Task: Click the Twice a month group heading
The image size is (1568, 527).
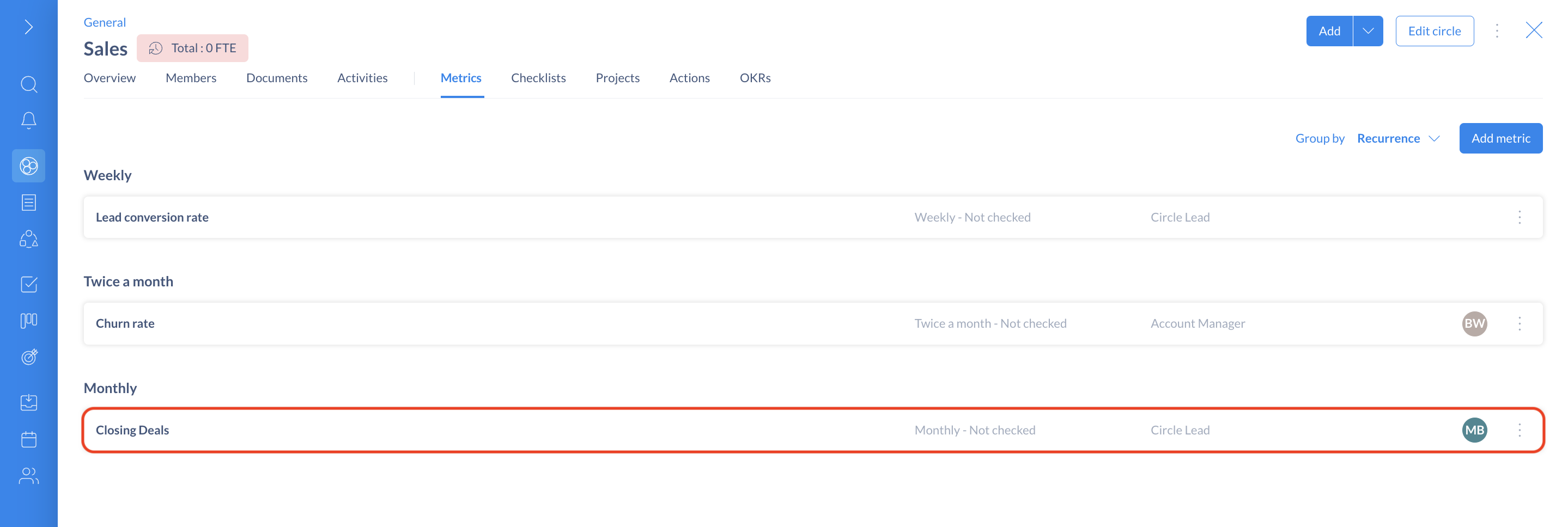Action: [128, 281]
